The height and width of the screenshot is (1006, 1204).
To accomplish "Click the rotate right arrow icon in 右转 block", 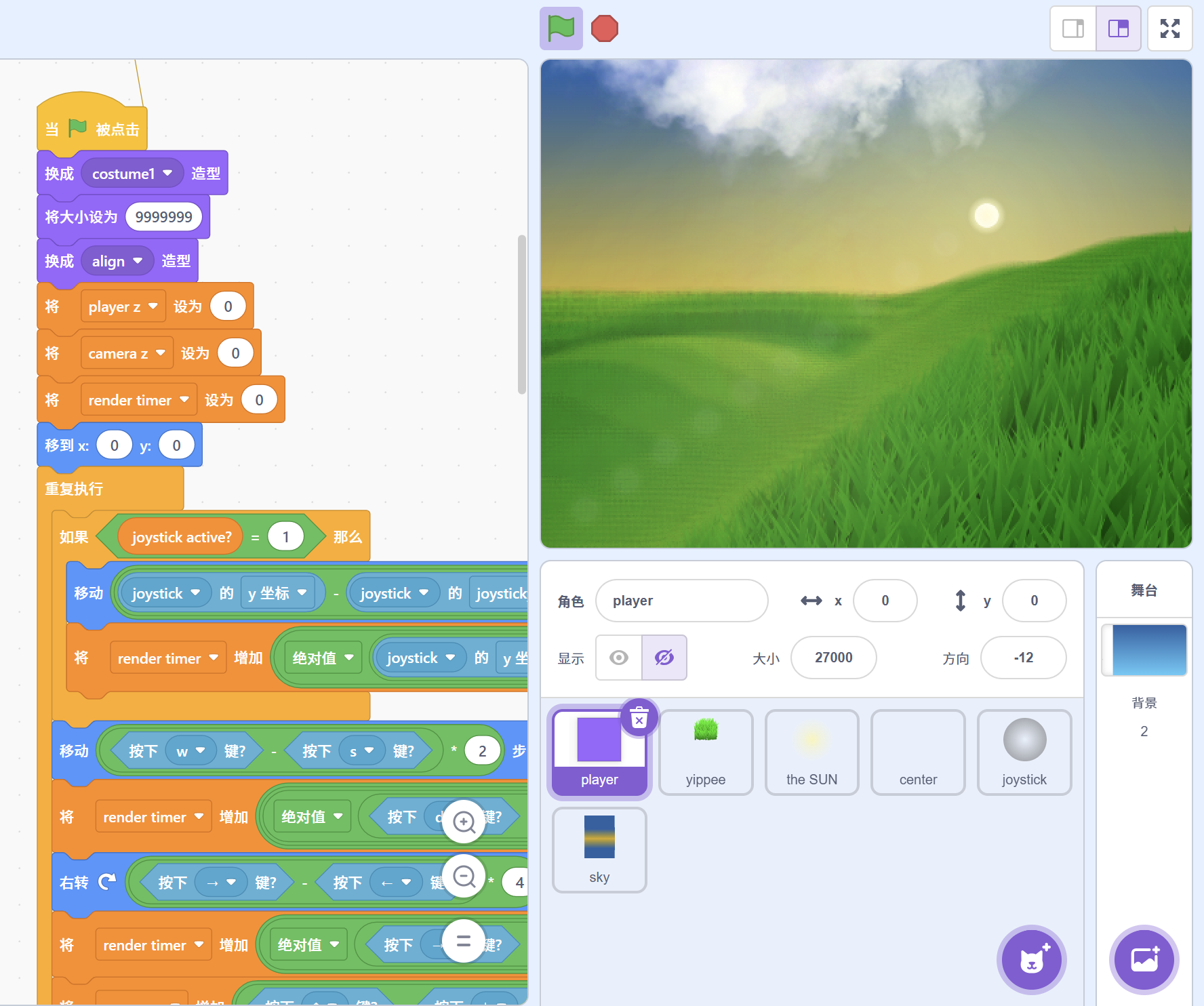I will click(x=107, y=881).
